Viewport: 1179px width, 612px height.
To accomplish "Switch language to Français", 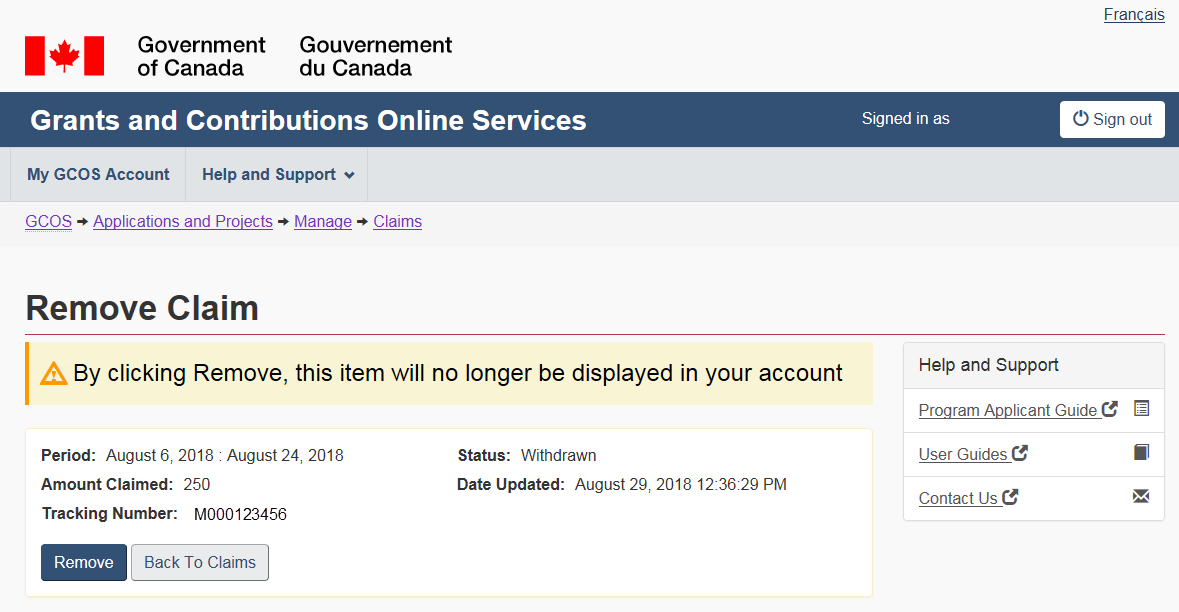I will [x=1134, y=15].
